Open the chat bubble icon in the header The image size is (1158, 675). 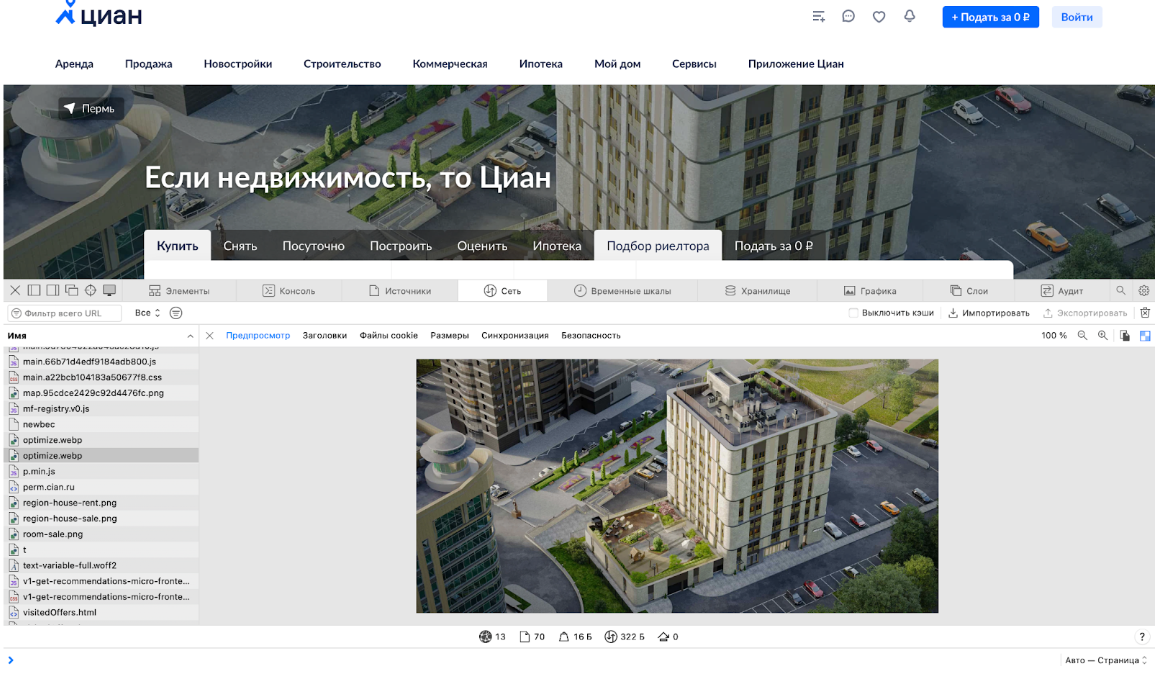(848, 16)
